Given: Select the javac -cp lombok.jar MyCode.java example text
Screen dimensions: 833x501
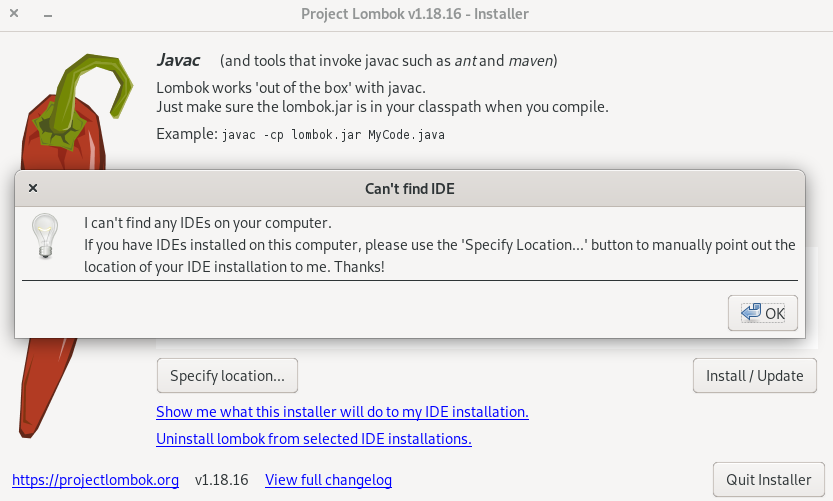Looking at the screenshot, I should 333,135.
